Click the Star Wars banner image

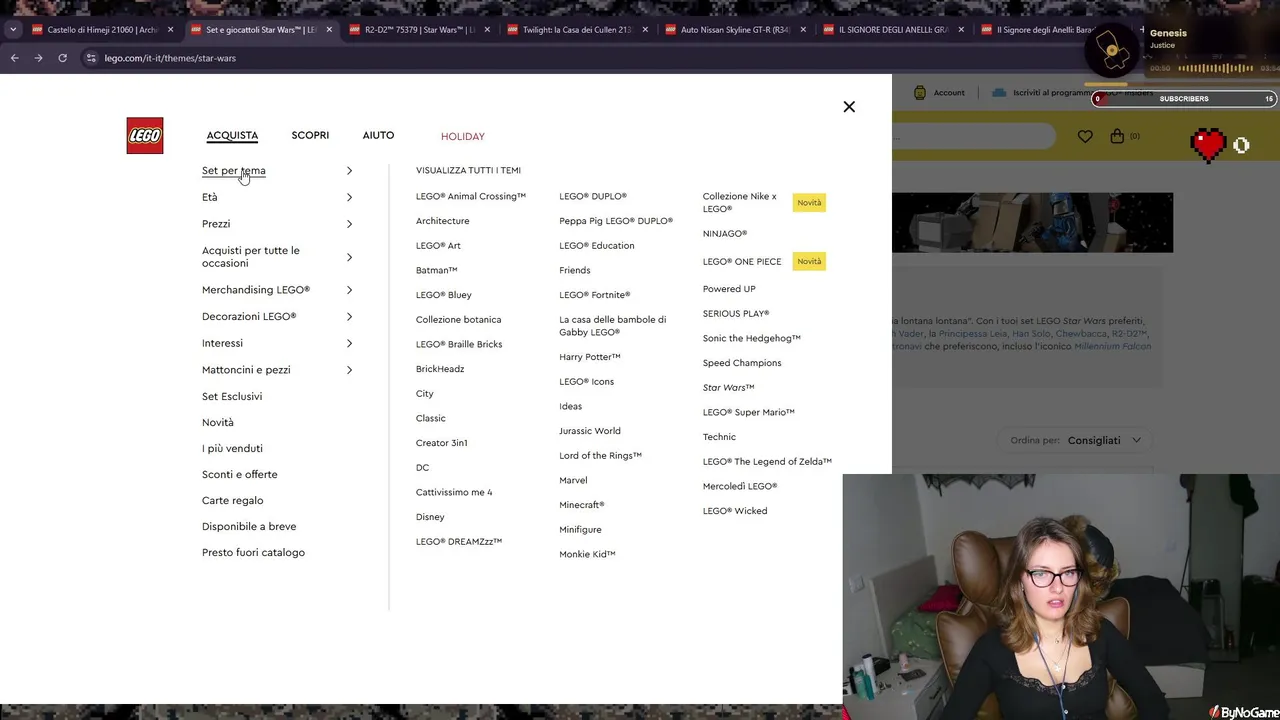pos(1032,222)
